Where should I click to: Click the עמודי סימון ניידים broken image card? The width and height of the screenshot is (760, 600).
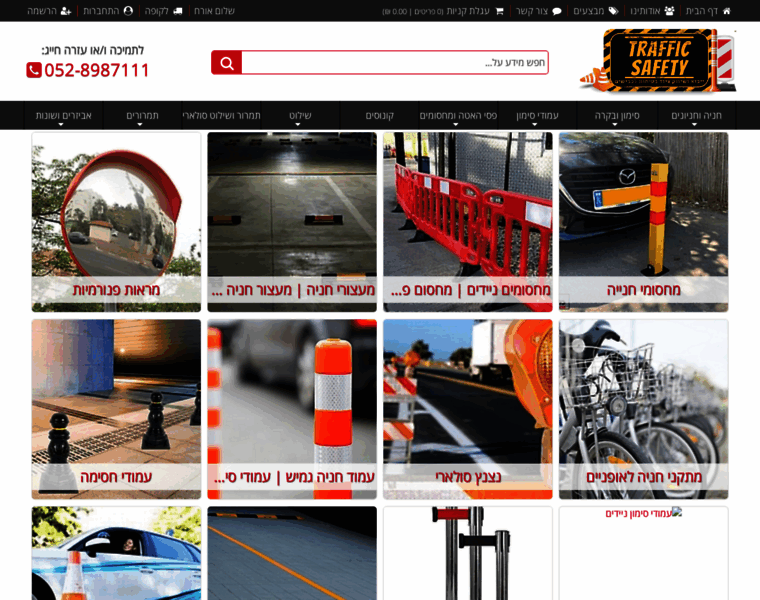[x=643, y=553]
